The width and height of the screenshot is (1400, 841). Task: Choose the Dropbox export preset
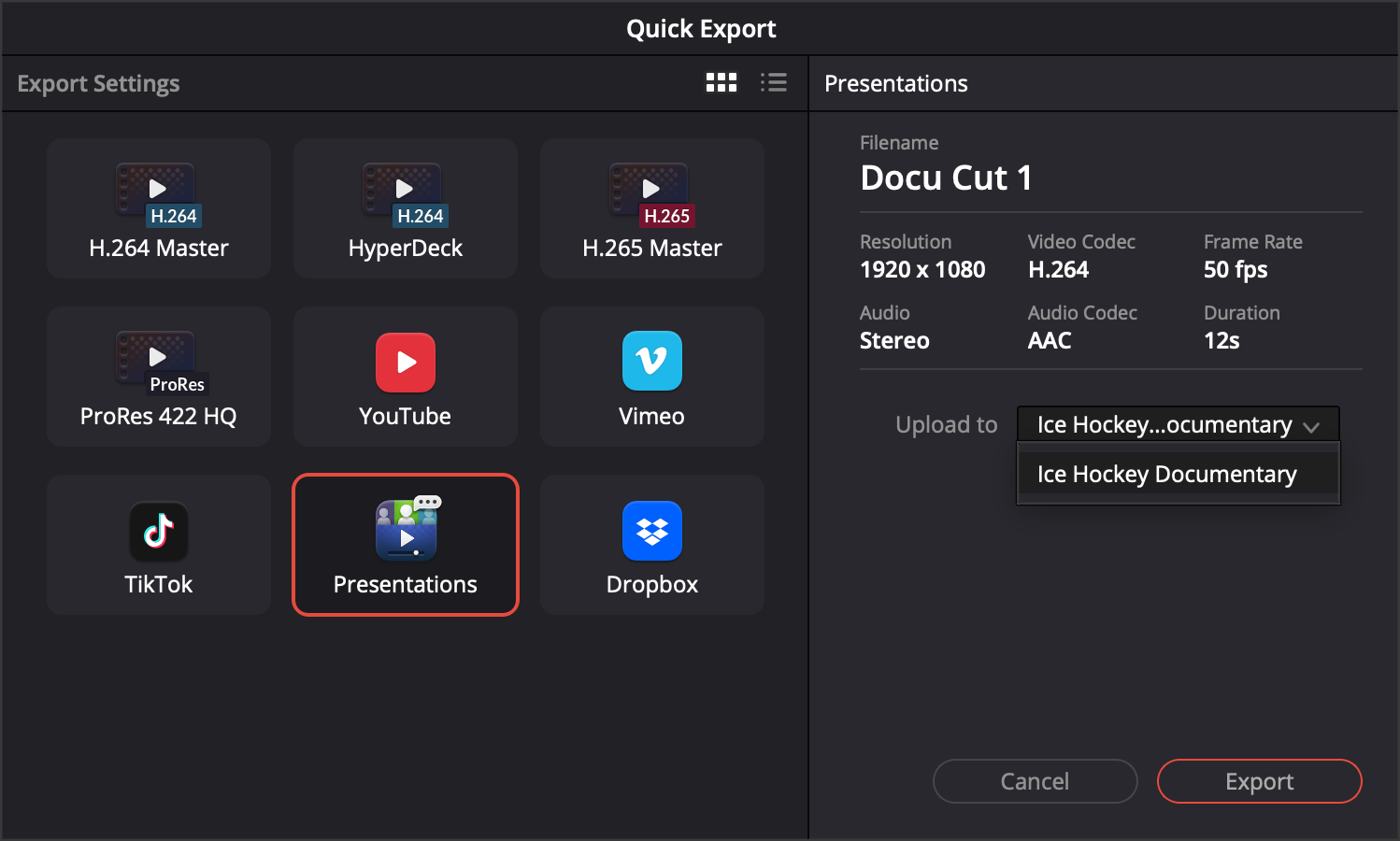click(x=652, y=545)
